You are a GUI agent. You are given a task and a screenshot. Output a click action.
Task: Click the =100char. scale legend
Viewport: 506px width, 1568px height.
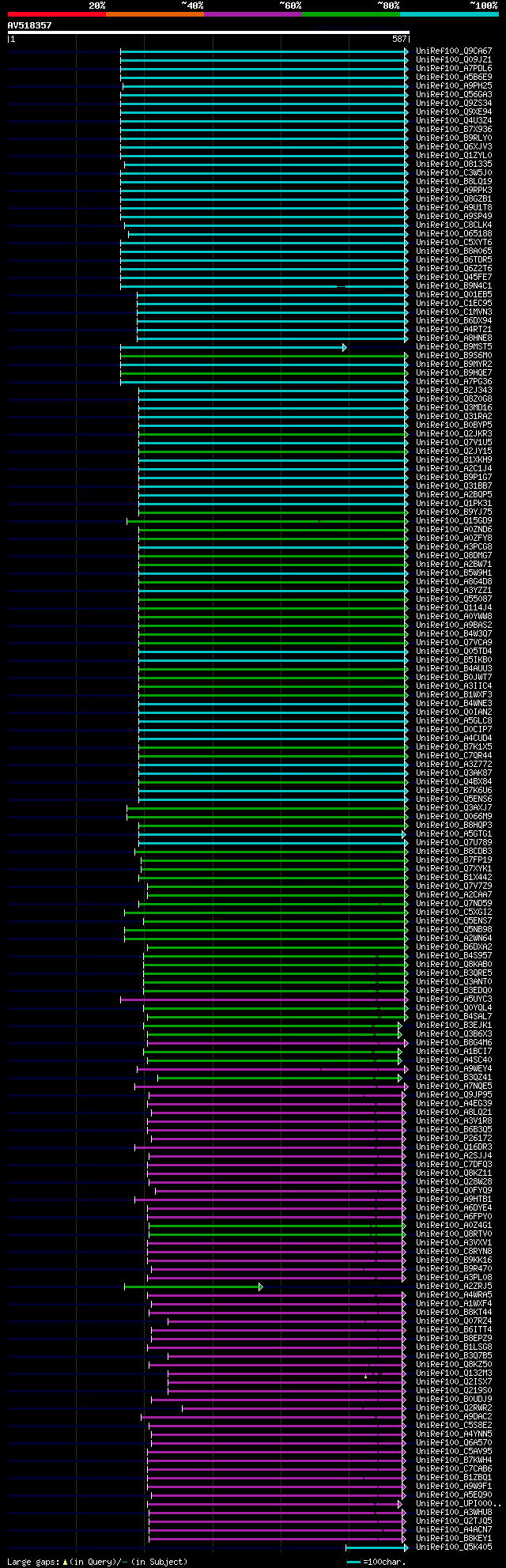coord(377,1562)
